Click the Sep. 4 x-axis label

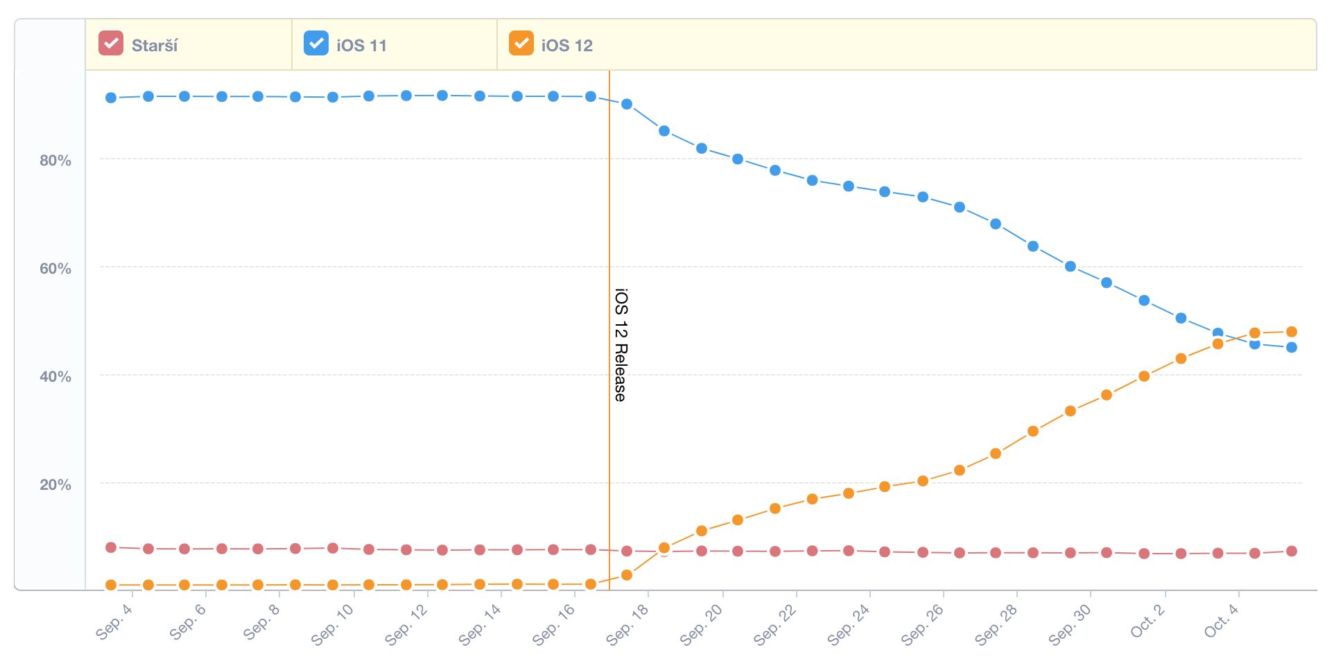(x=114, y=618)
